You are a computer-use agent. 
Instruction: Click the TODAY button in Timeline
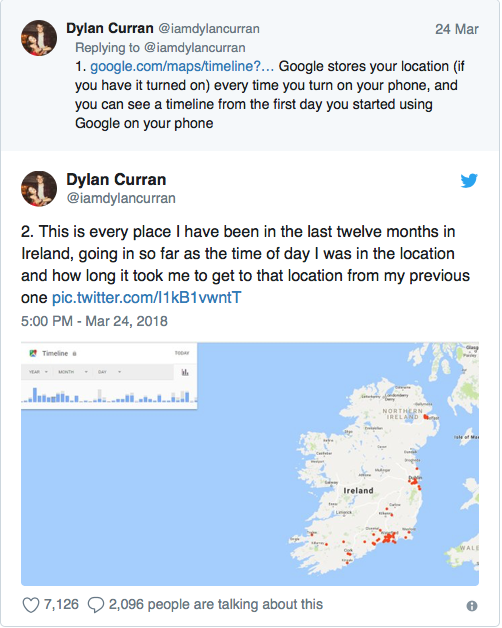(x=182, y=353)
